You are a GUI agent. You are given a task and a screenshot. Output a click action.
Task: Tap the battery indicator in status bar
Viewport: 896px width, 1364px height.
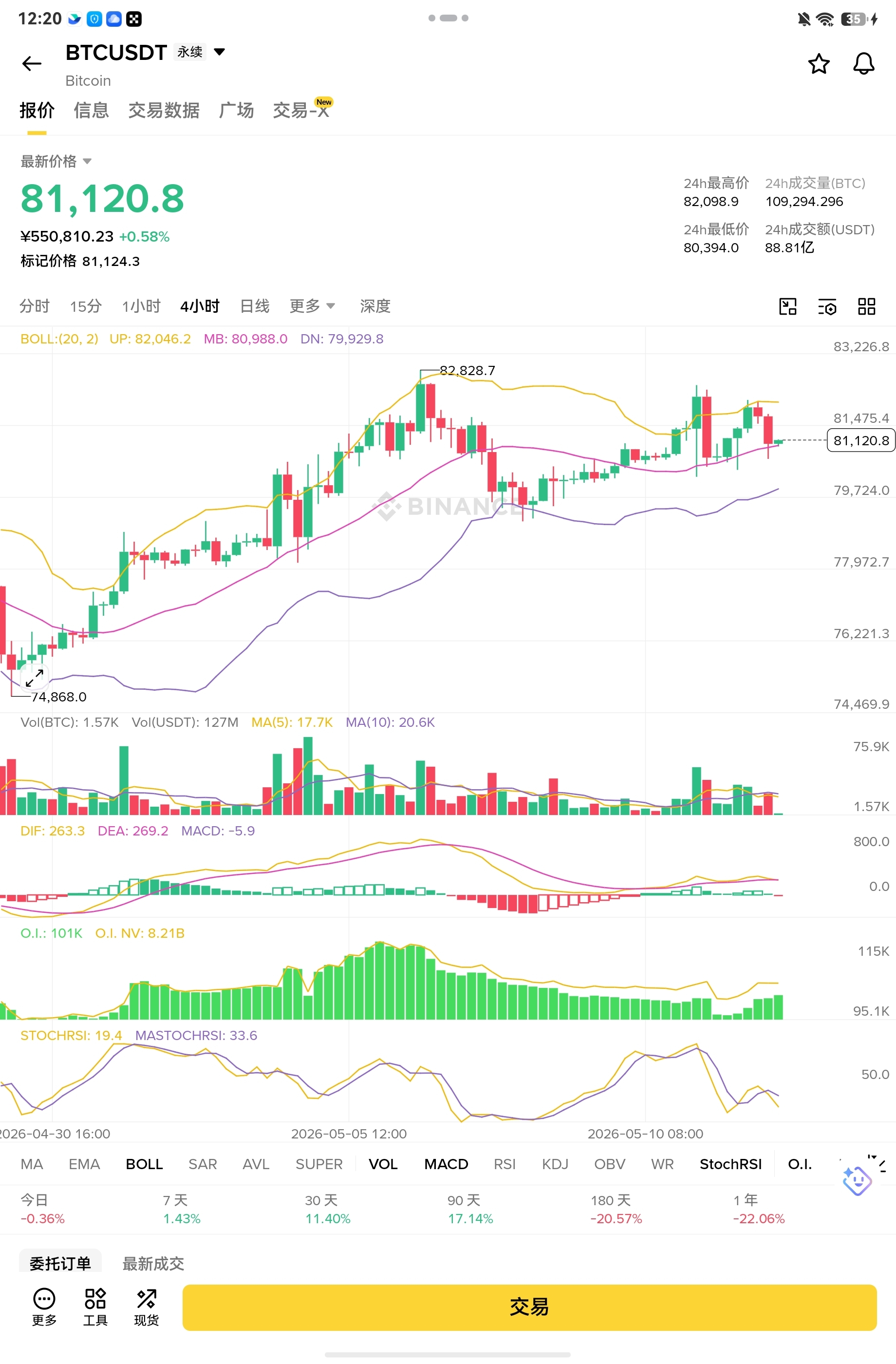pyautogui.click(x=854, y=19)
